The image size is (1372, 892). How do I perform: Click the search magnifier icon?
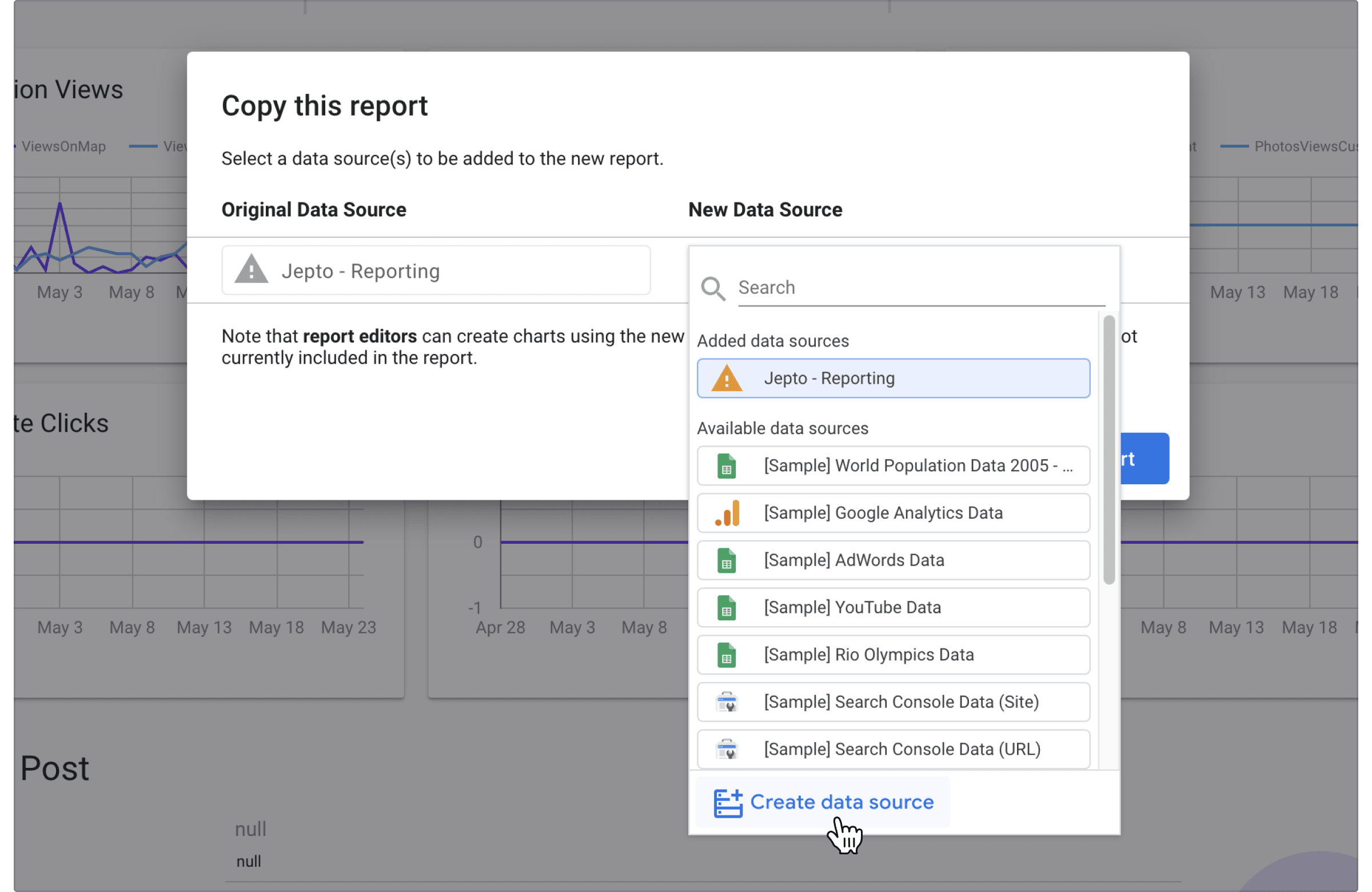pos(713,288)
